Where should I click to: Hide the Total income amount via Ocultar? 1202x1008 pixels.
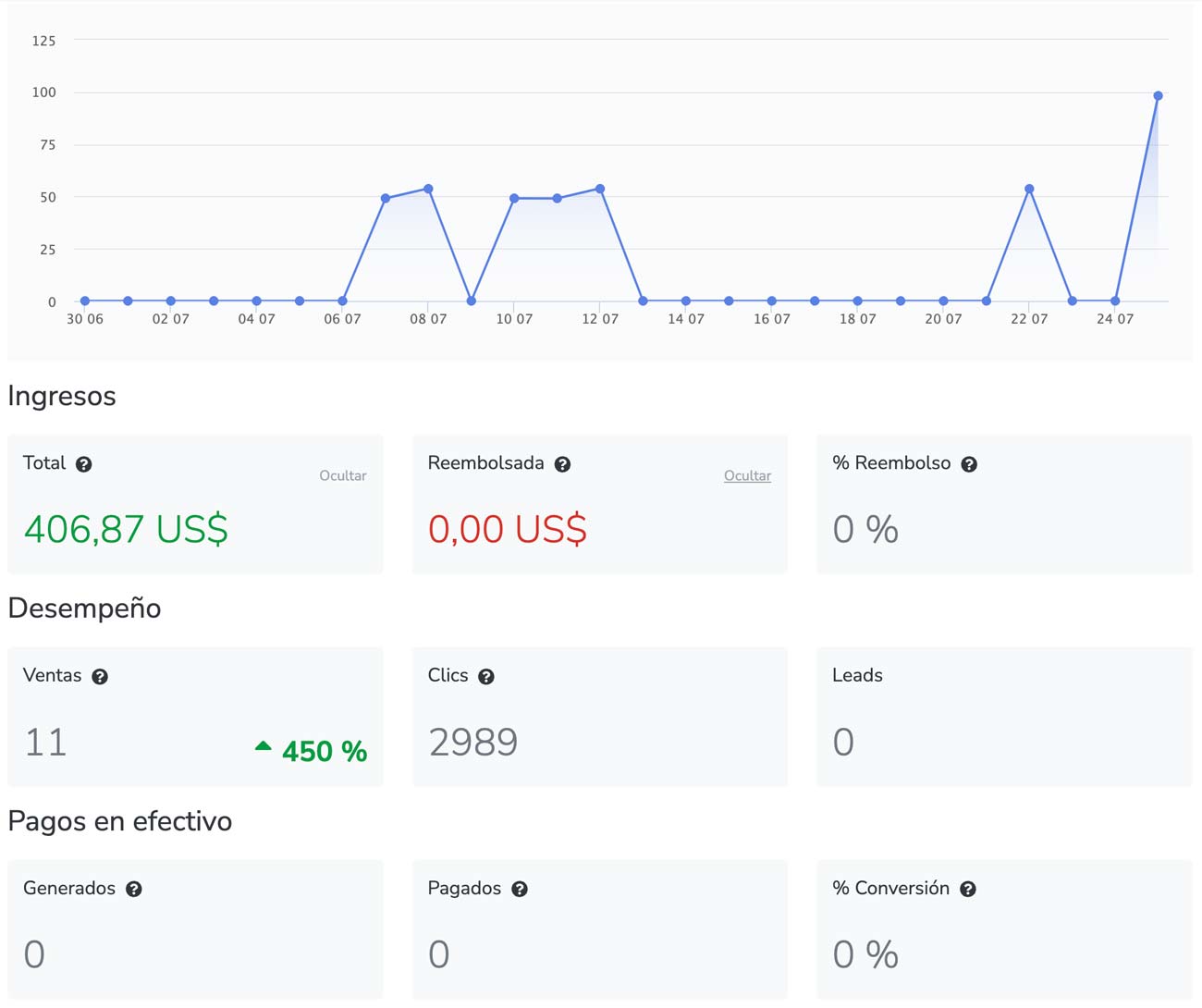343,475
